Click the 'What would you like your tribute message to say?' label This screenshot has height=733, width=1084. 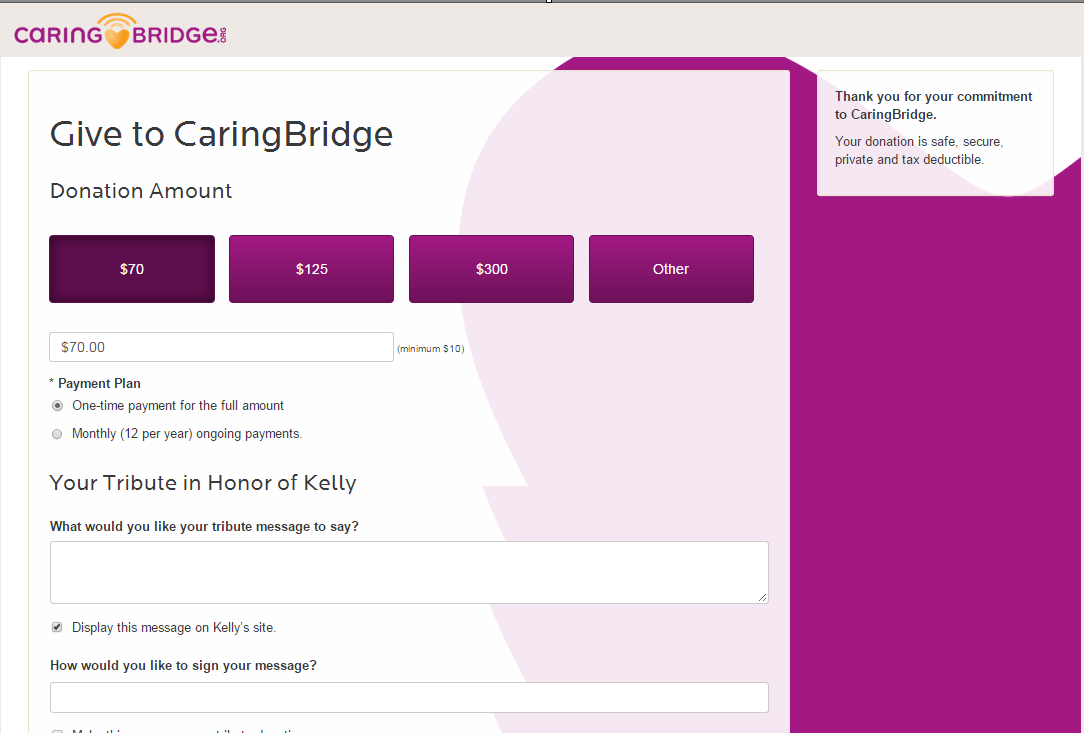tap(204, 526)
